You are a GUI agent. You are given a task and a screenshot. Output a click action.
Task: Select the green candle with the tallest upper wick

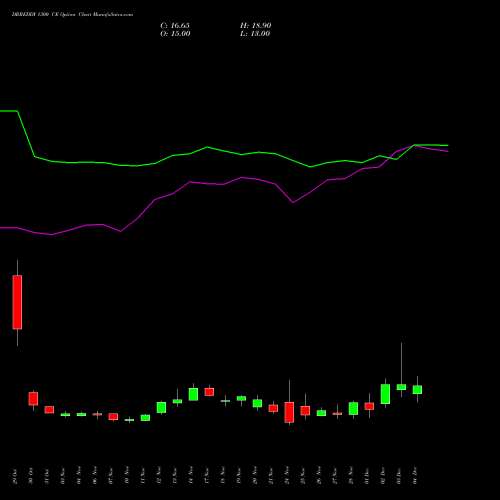pos(401,387)
